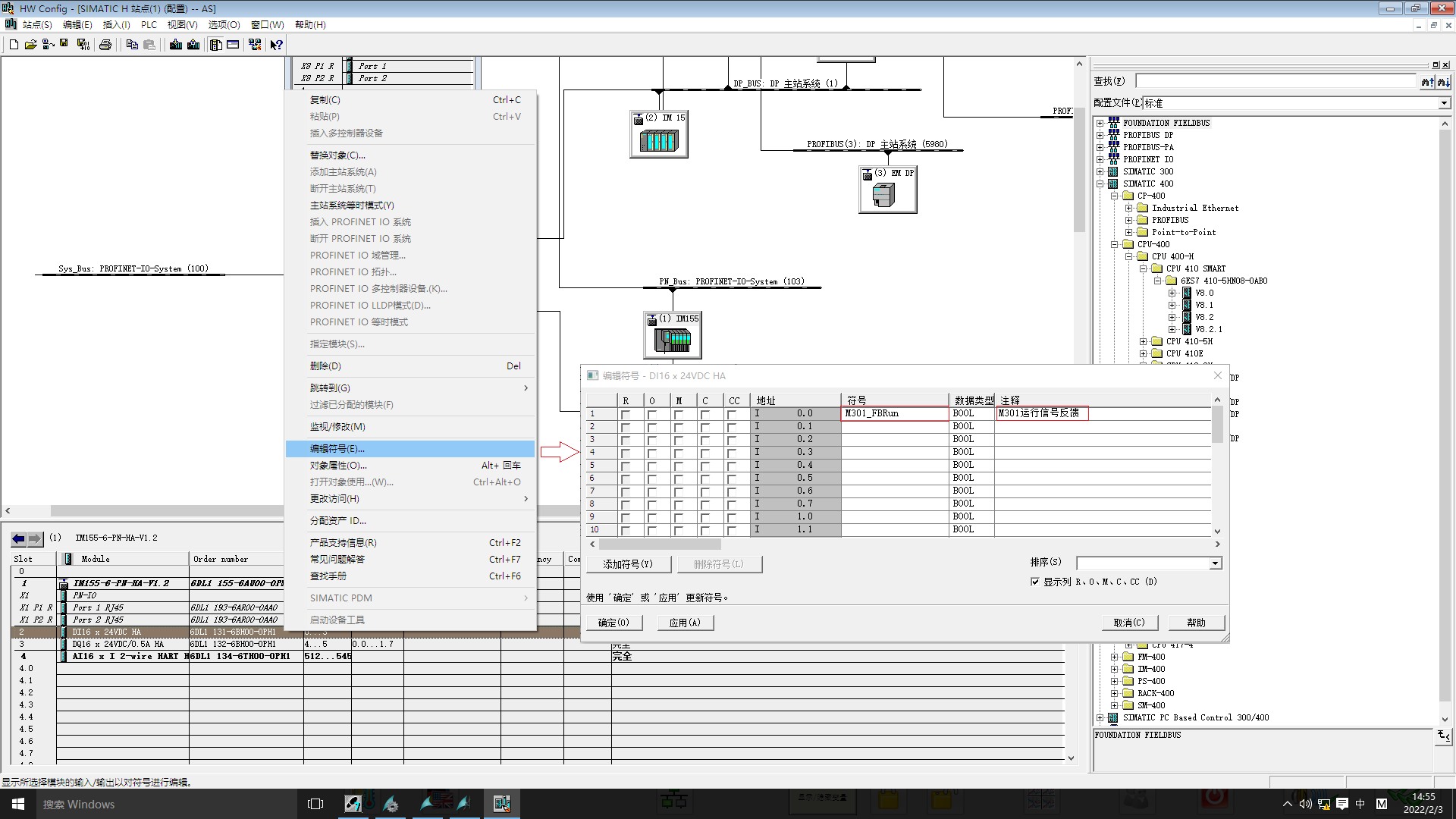Image resolution: width=1456 pixels, height=819 pixels.
Task: Toggle display columns R, O, M, C, CC checkbox
Action: pyautogui.click(x=1034, y=582)
